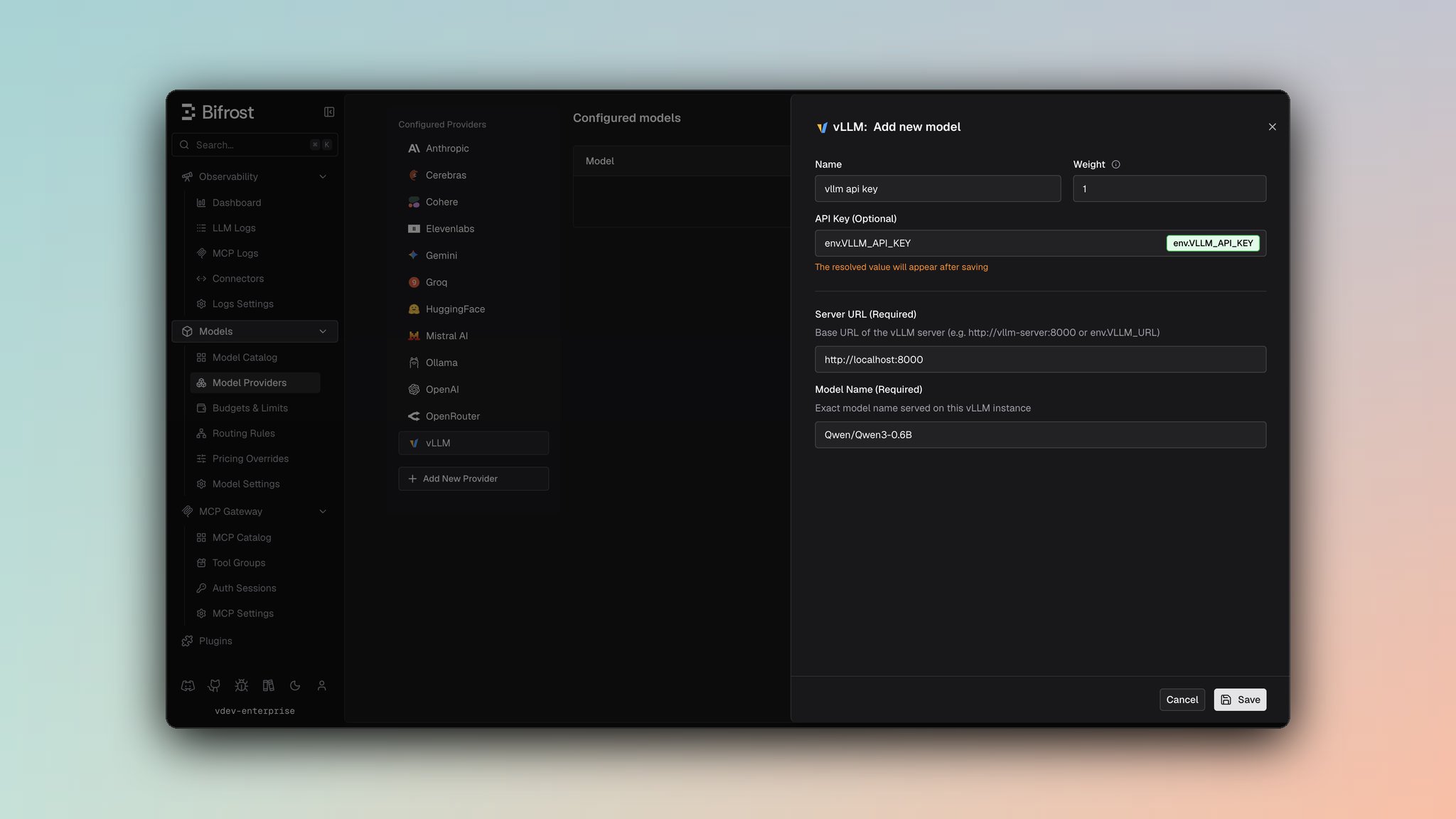Viewport: 1456px width, 819px height.
Task: Select vLLM in configured providers
Action: 473,443
